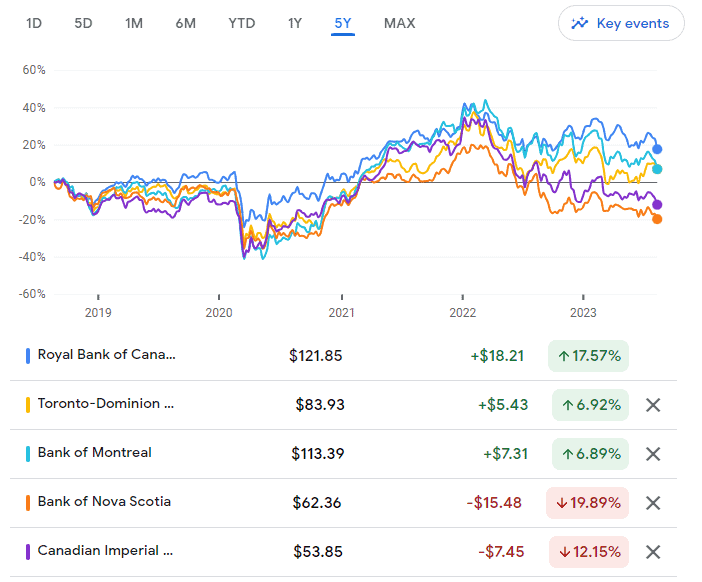Remove Bank of Montreal from comparison

(x=653, y=454)
